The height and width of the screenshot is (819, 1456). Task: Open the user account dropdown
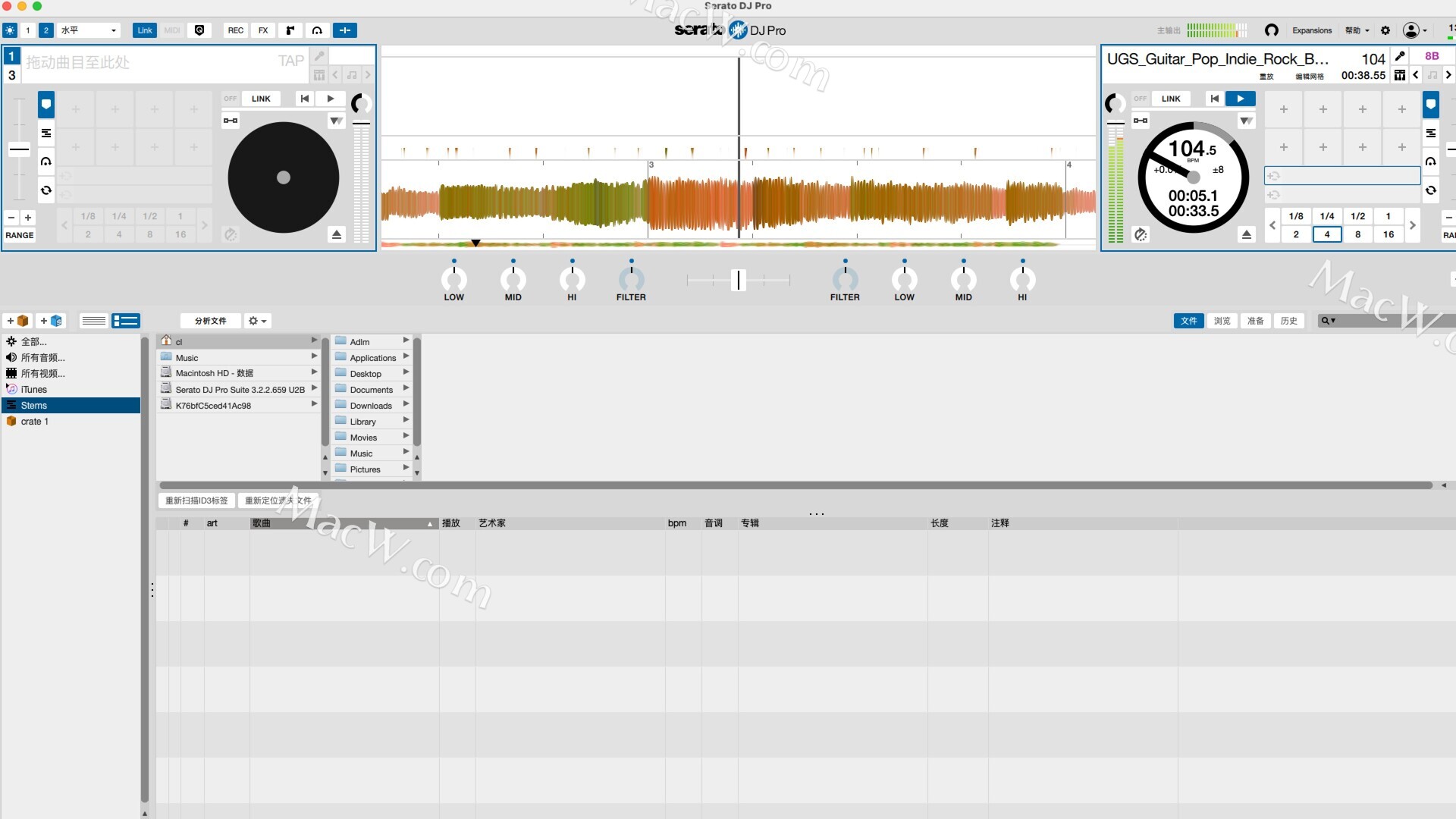coord(1415,30)
